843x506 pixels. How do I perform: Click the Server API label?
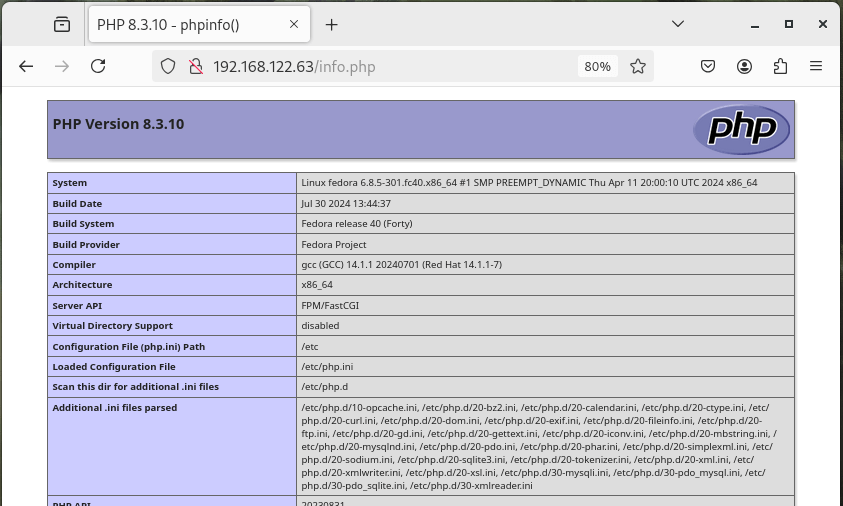(x=77, y=306)
